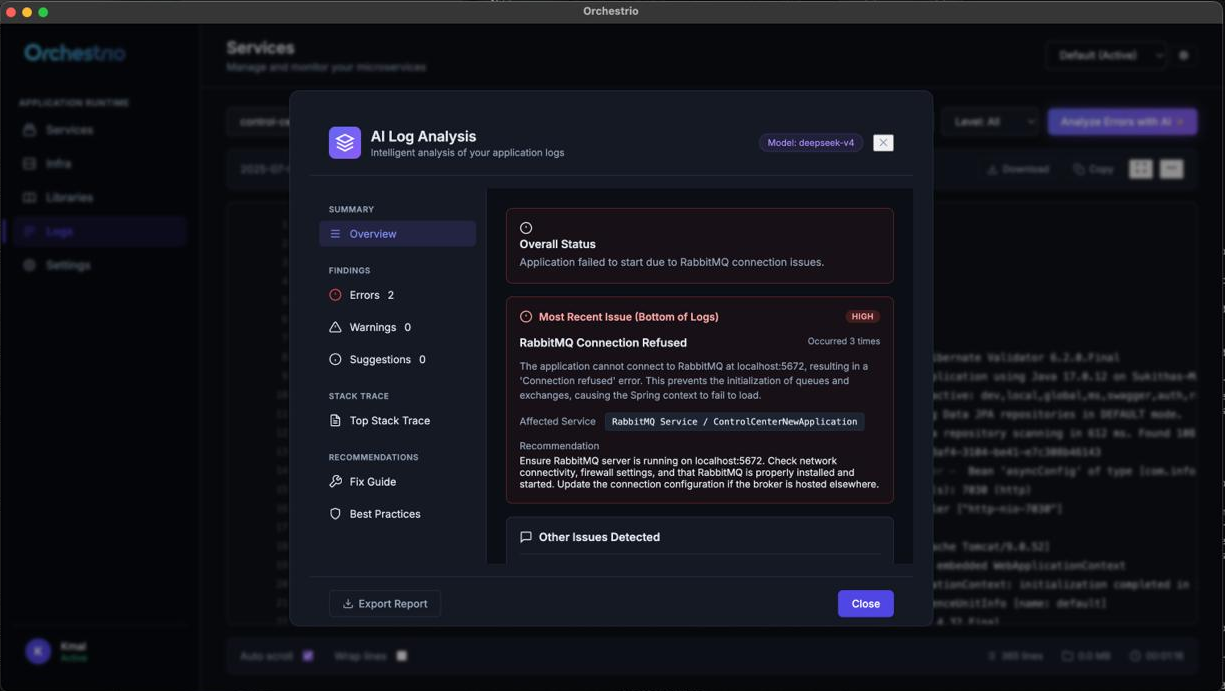Click the icon beside the Default (Active) dropdown
The width and height of the screenshot is (1225, 691).
click(1184, 55)
